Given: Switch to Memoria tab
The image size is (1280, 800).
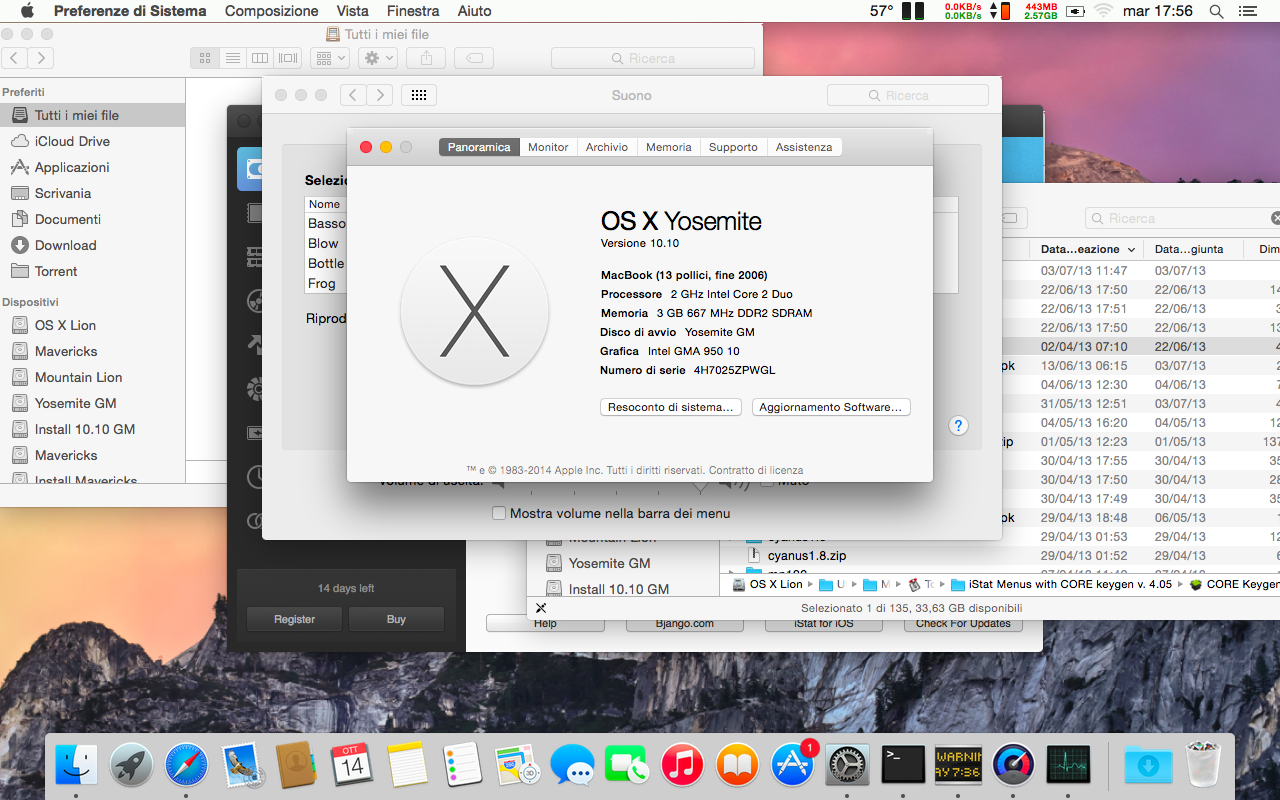Looking at the screenshot, I should pyautogui.click(x=668, y=147).
